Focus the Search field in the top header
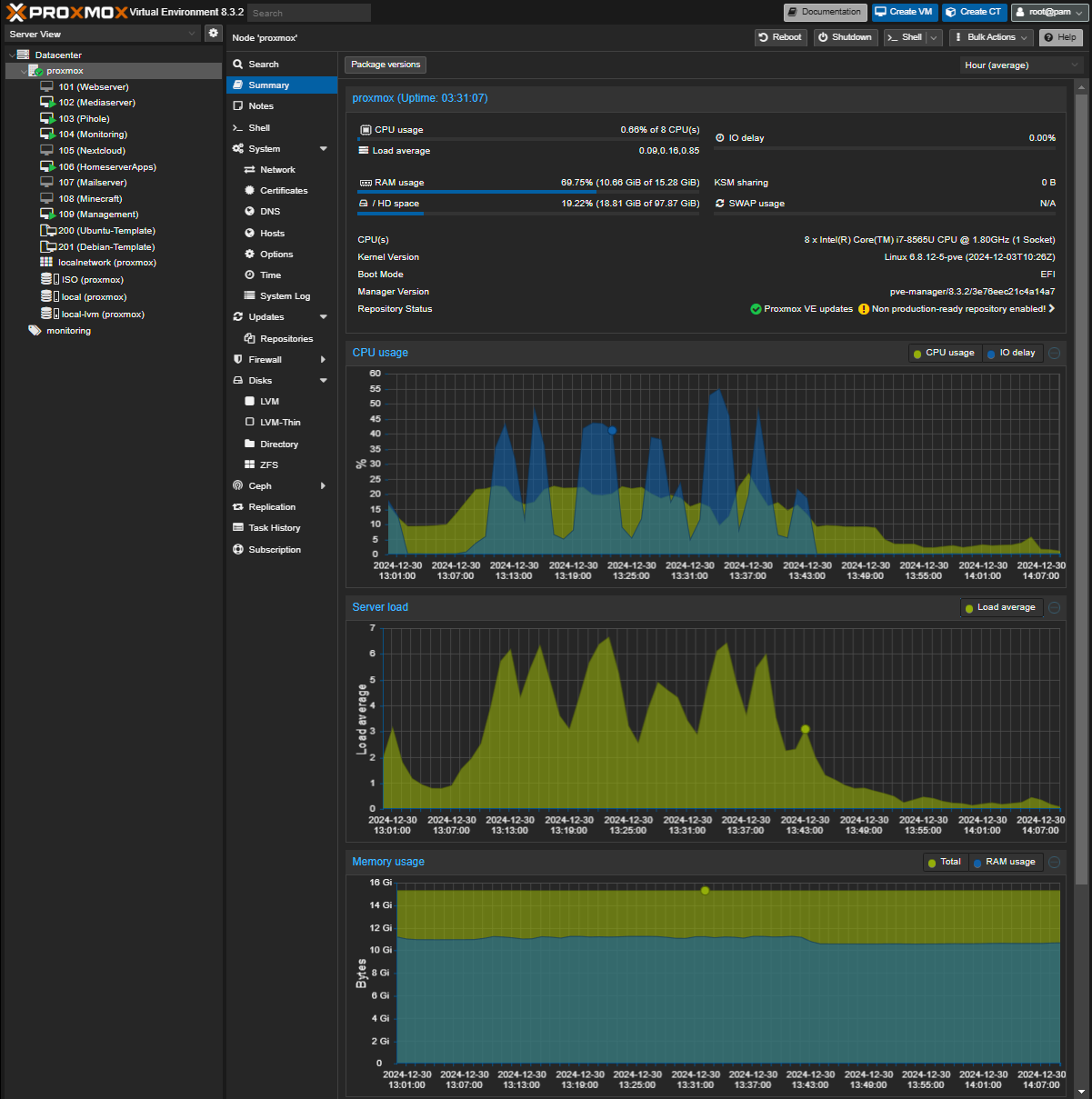Screen dimensions: 1092x1099 (x=309, y=13)
